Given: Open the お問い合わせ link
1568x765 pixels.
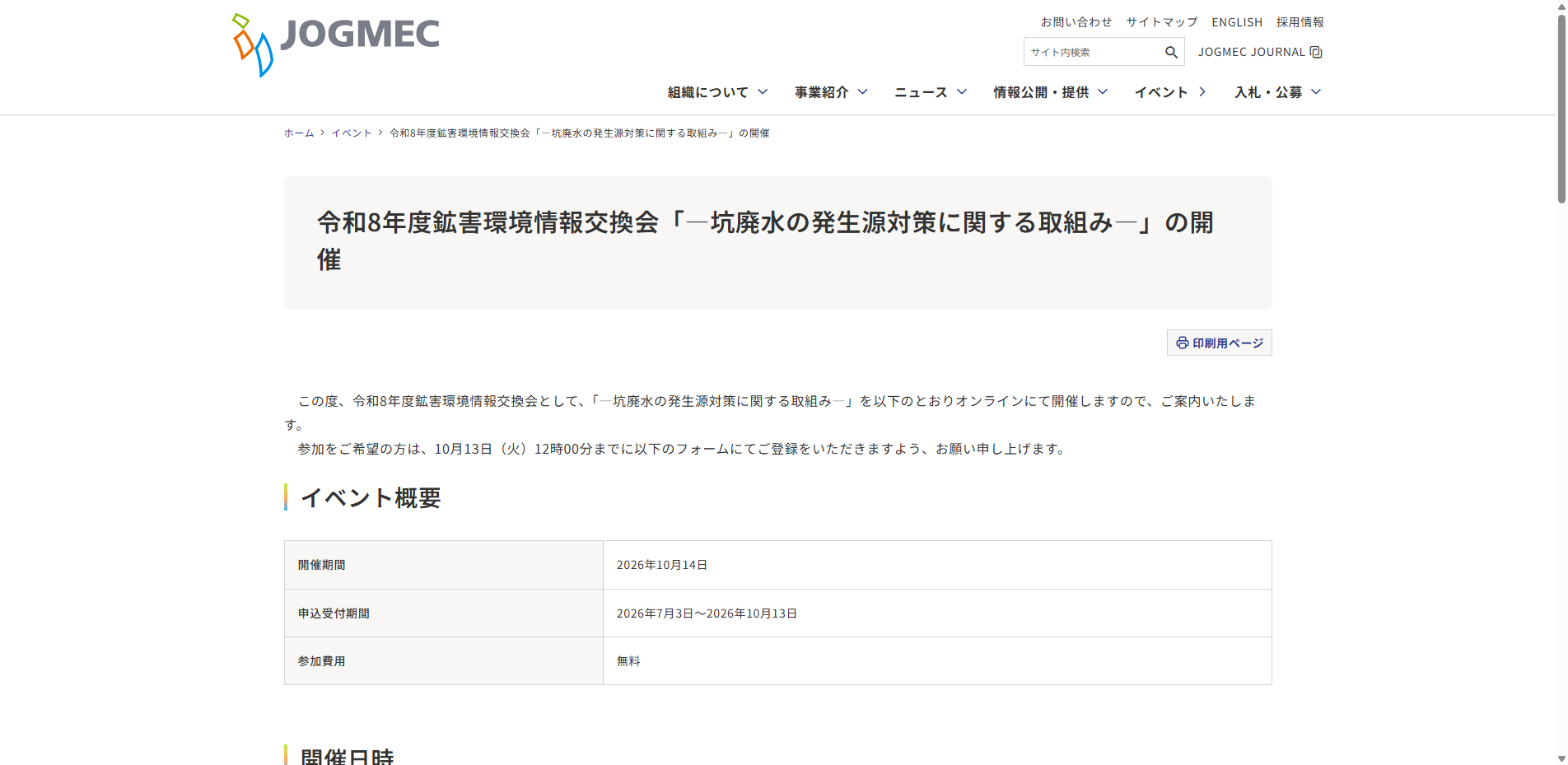Looking at the screenshot, I should [x=1076, y=22].
